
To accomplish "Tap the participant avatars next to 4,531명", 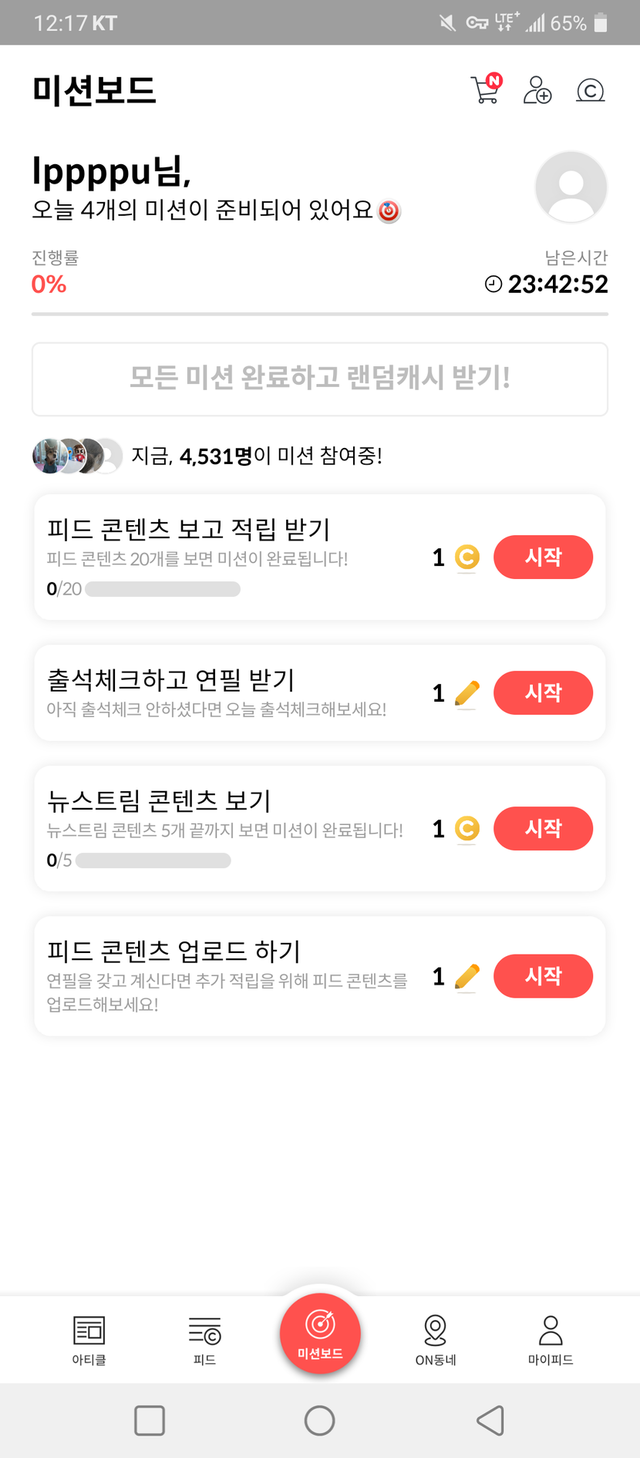I will (x=77, y=456).
